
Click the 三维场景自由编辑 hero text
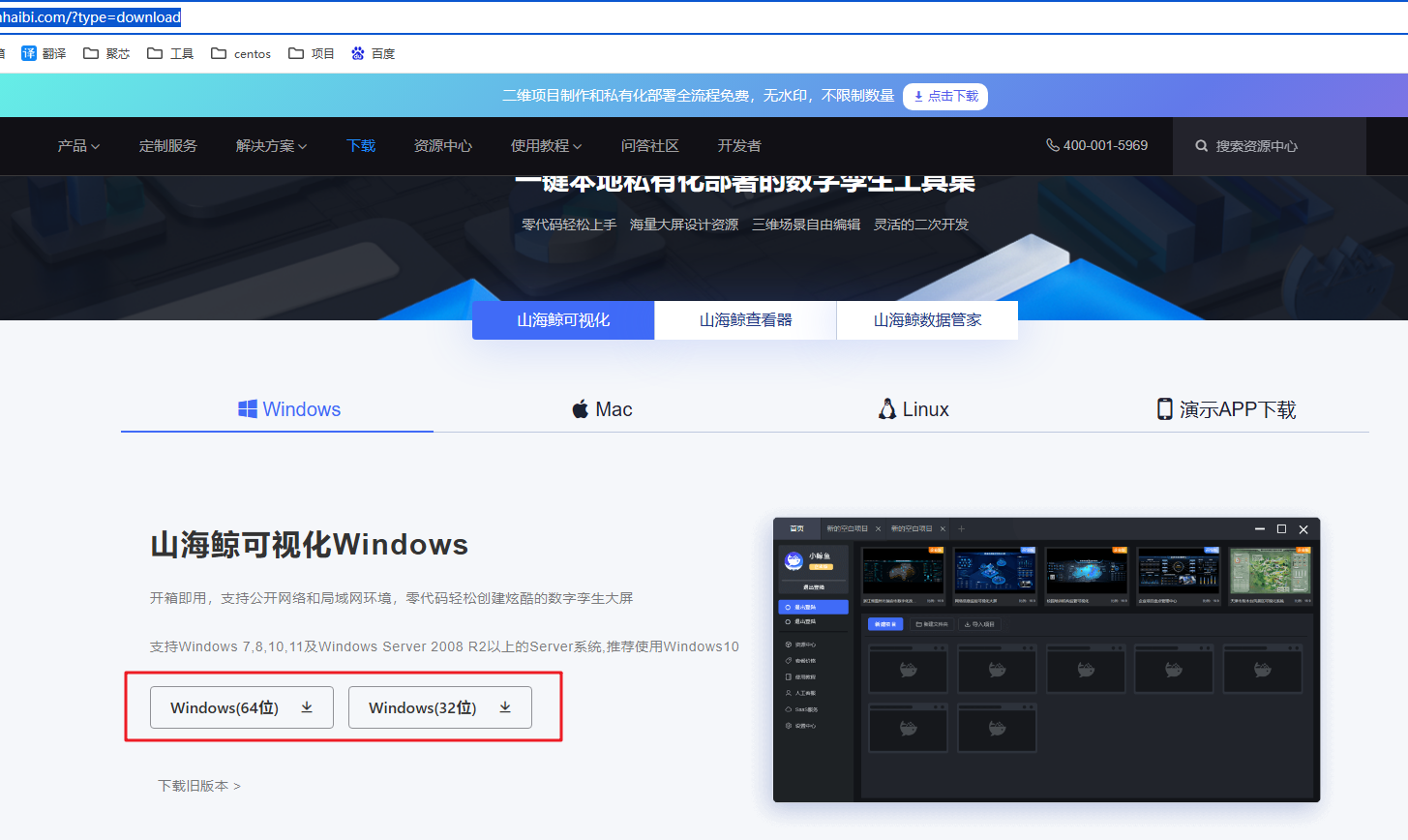pyautogui.click(x=806, y=225)
